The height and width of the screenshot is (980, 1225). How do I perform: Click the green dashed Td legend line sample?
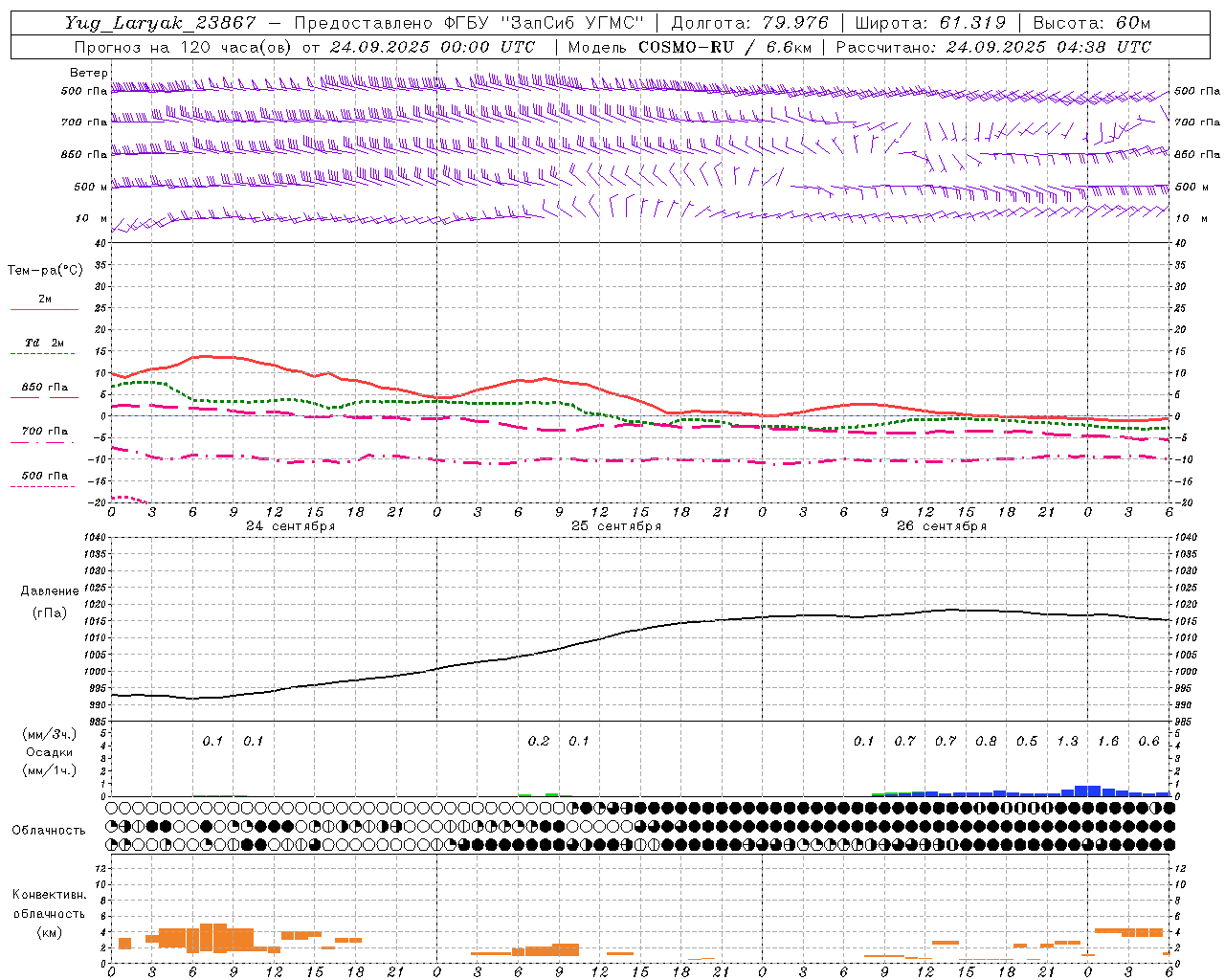[42, 354]
